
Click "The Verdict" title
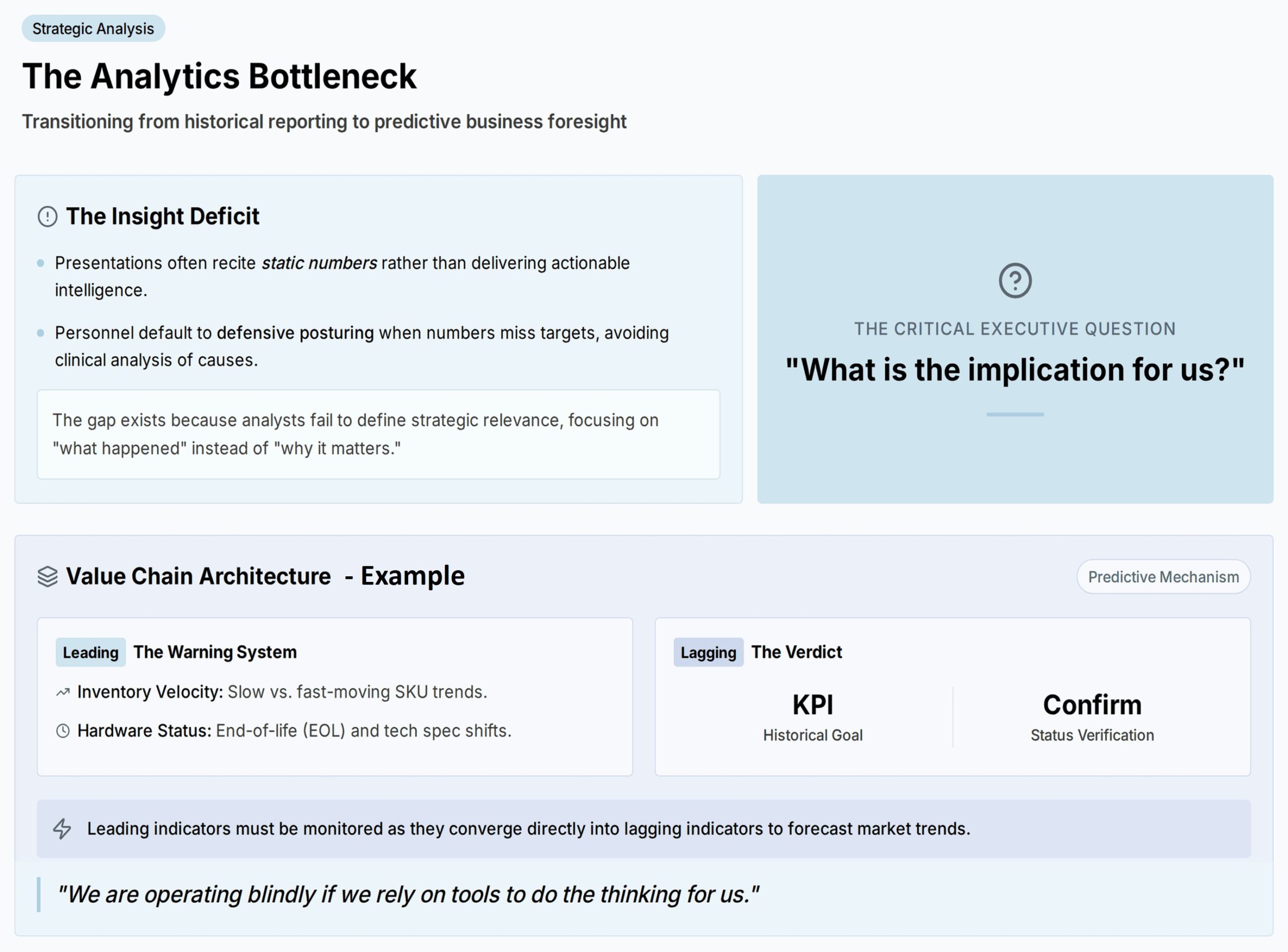[x=796, y=652]
